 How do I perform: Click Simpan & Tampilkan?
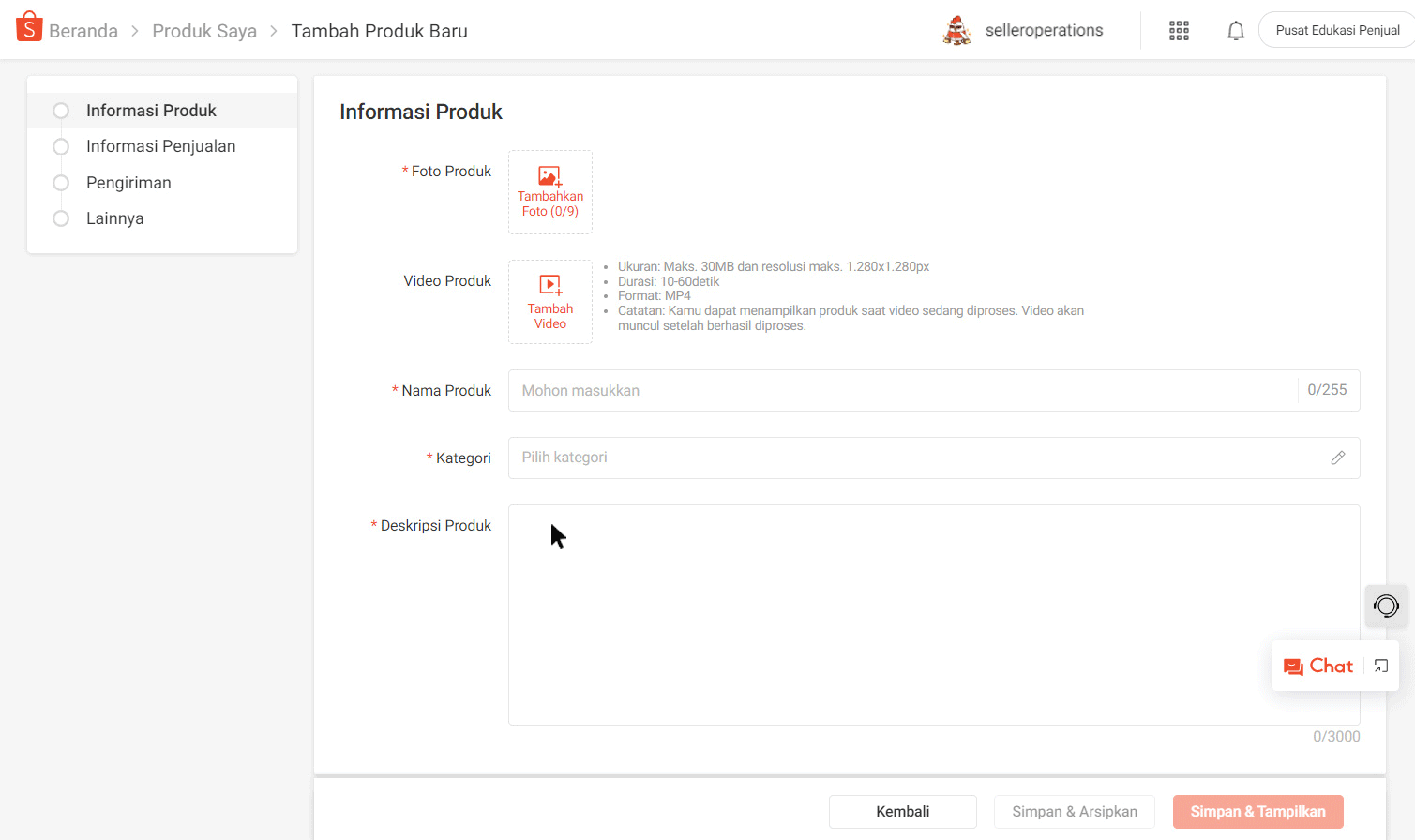1258,811
